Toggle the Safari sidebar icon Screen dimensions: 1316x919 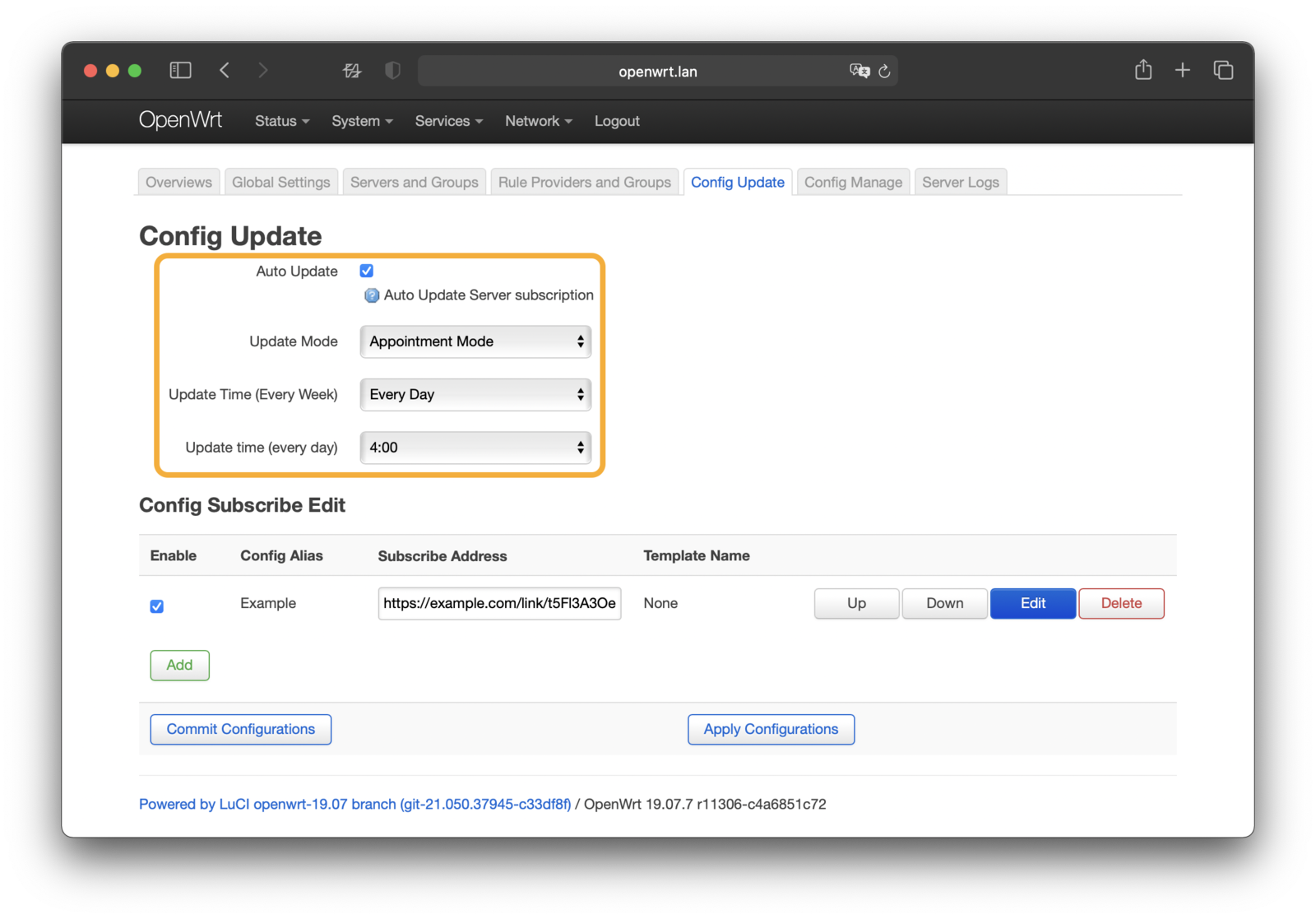pyautogui.click(x=180, y=71)
